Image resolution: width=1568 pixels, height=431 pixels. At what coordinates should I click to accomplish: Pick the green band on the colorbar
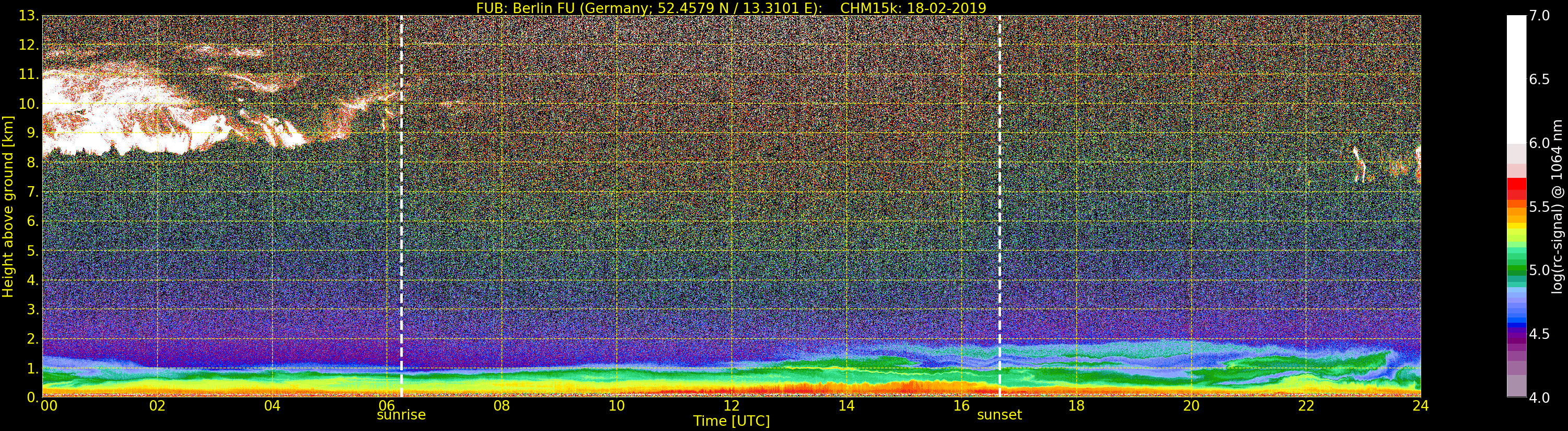click(1516, 270)
